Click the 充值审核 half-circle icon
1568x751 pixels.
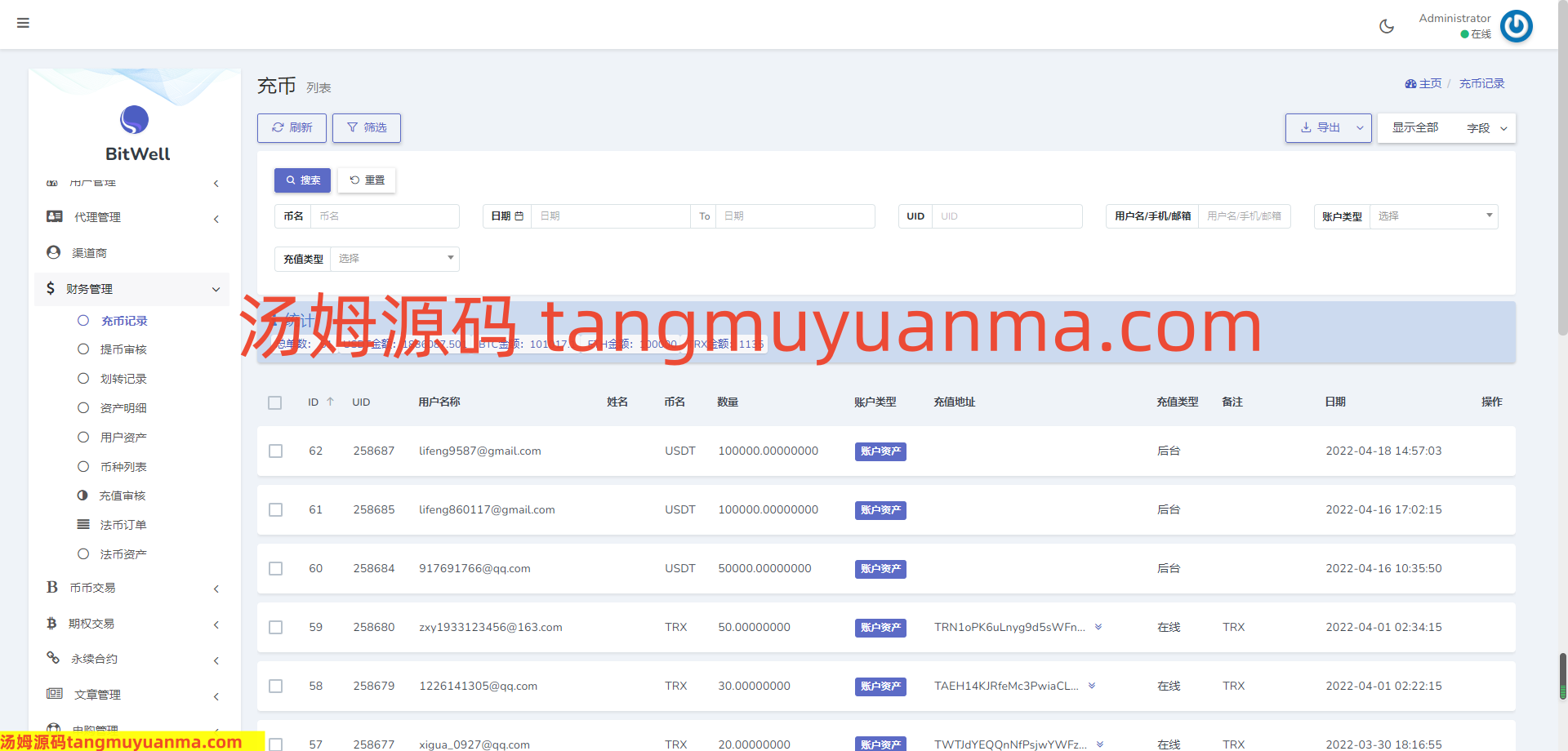click(x=82, y=495)
